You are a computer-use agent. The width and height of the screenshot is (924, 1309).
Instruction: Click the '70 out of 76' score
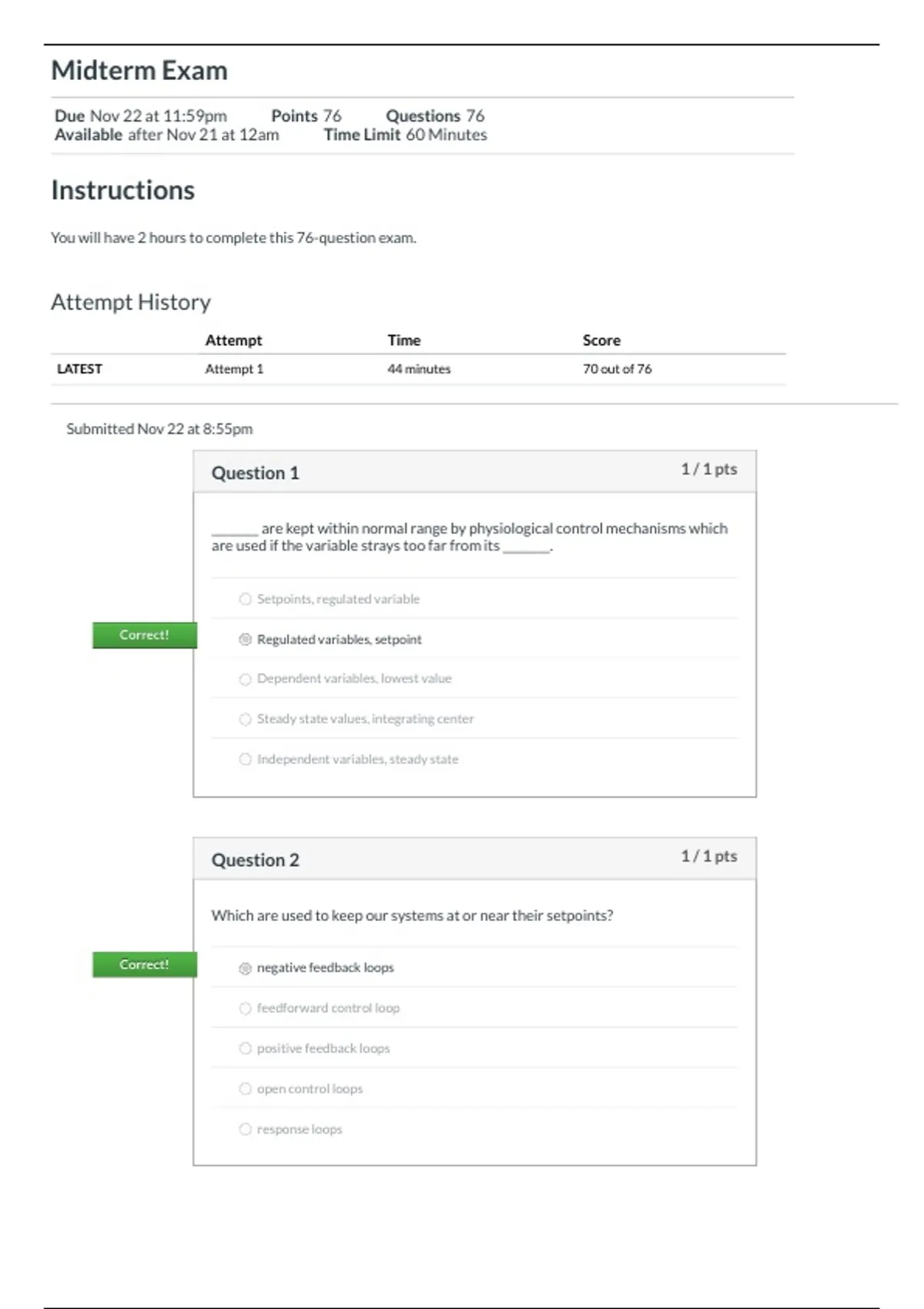(x=617, y=369)
